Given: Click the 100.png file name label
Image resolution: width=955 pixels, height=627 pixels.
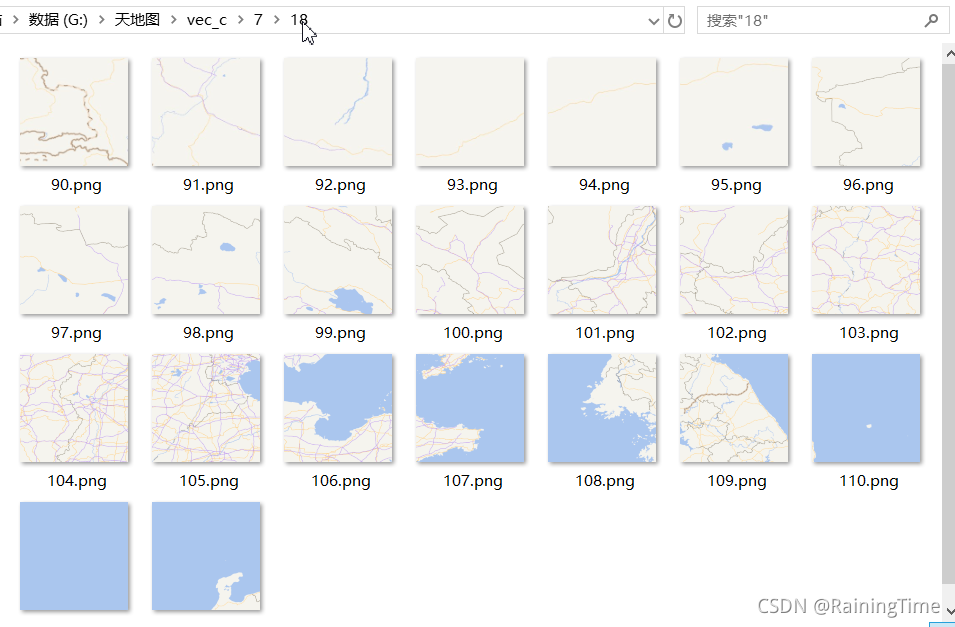Looking at the screenshot, I should click(x=473, y=333).
